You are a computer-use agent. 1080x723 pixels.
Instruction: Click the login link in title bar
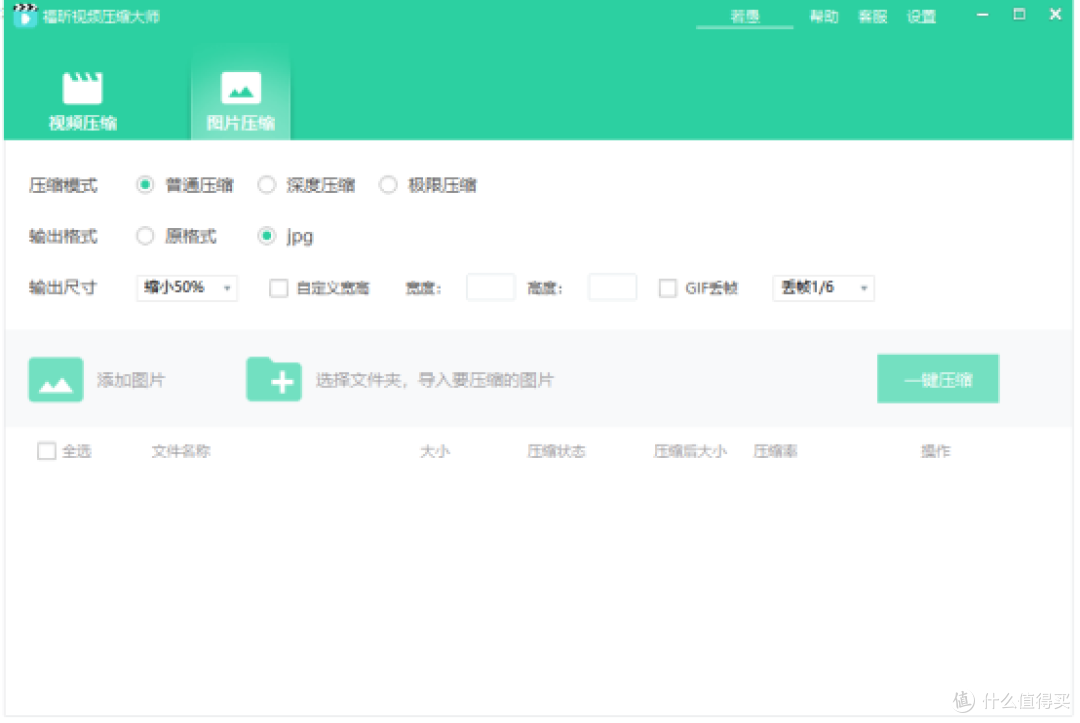pyautogui.click(x=745, y=17)
